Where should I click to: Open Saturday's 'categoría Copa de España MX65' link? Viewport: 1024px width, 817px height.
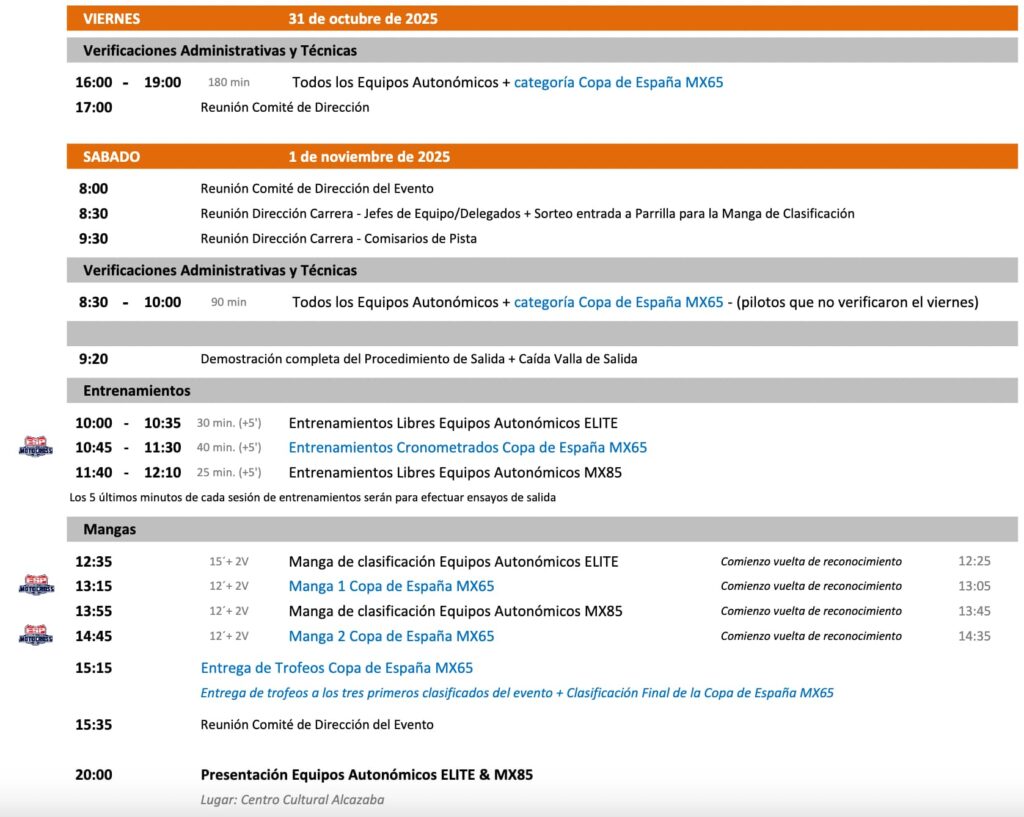click(618, 302)
